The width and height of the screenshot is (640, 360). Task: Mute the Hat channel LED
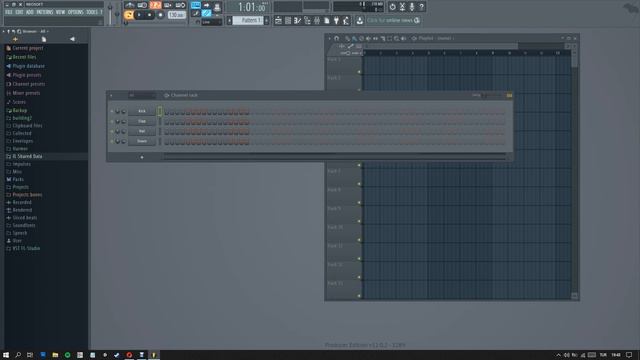tap(112, 131)
